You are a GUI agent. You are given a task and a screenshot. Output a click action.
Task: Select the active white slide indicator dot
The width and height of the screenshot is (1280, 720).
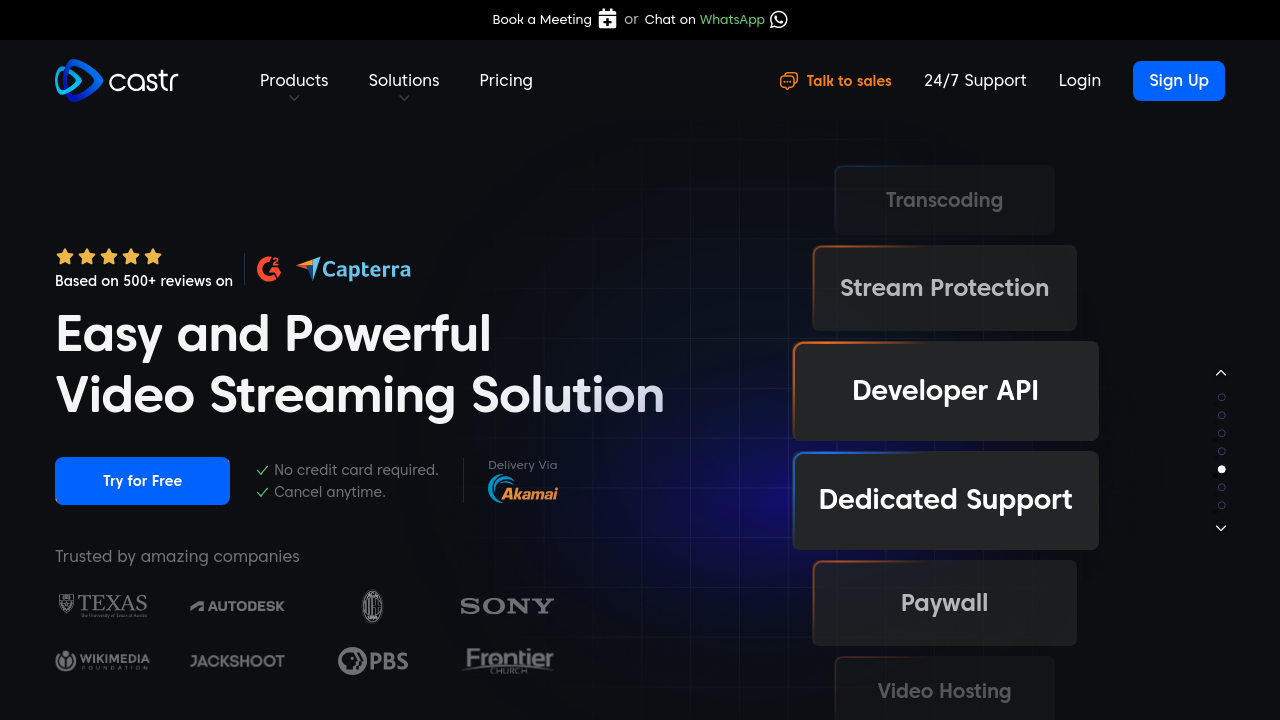[1221, 469]
